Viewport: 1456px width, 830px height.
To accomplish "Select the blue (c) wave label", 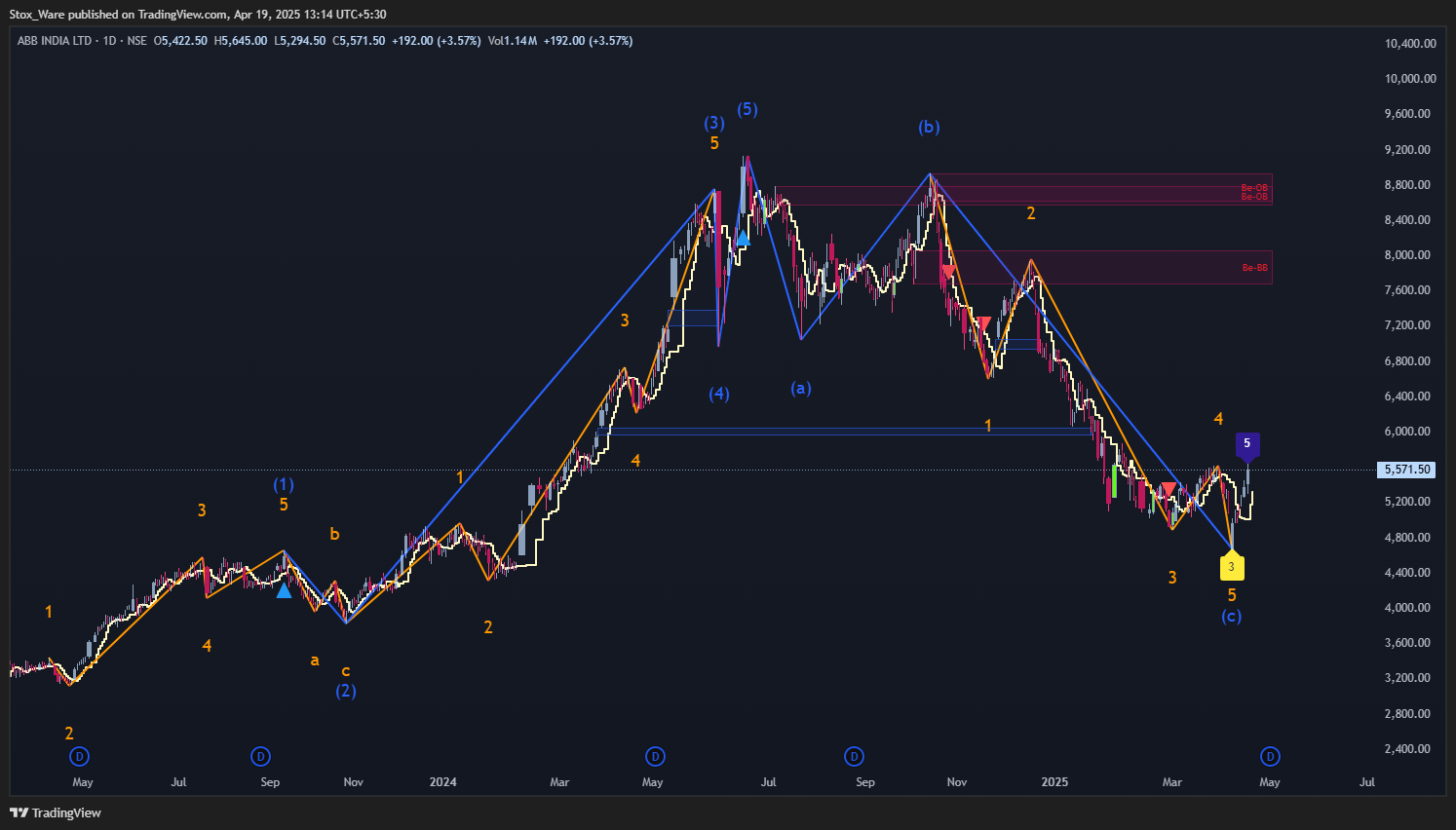I will (1232, 616).
